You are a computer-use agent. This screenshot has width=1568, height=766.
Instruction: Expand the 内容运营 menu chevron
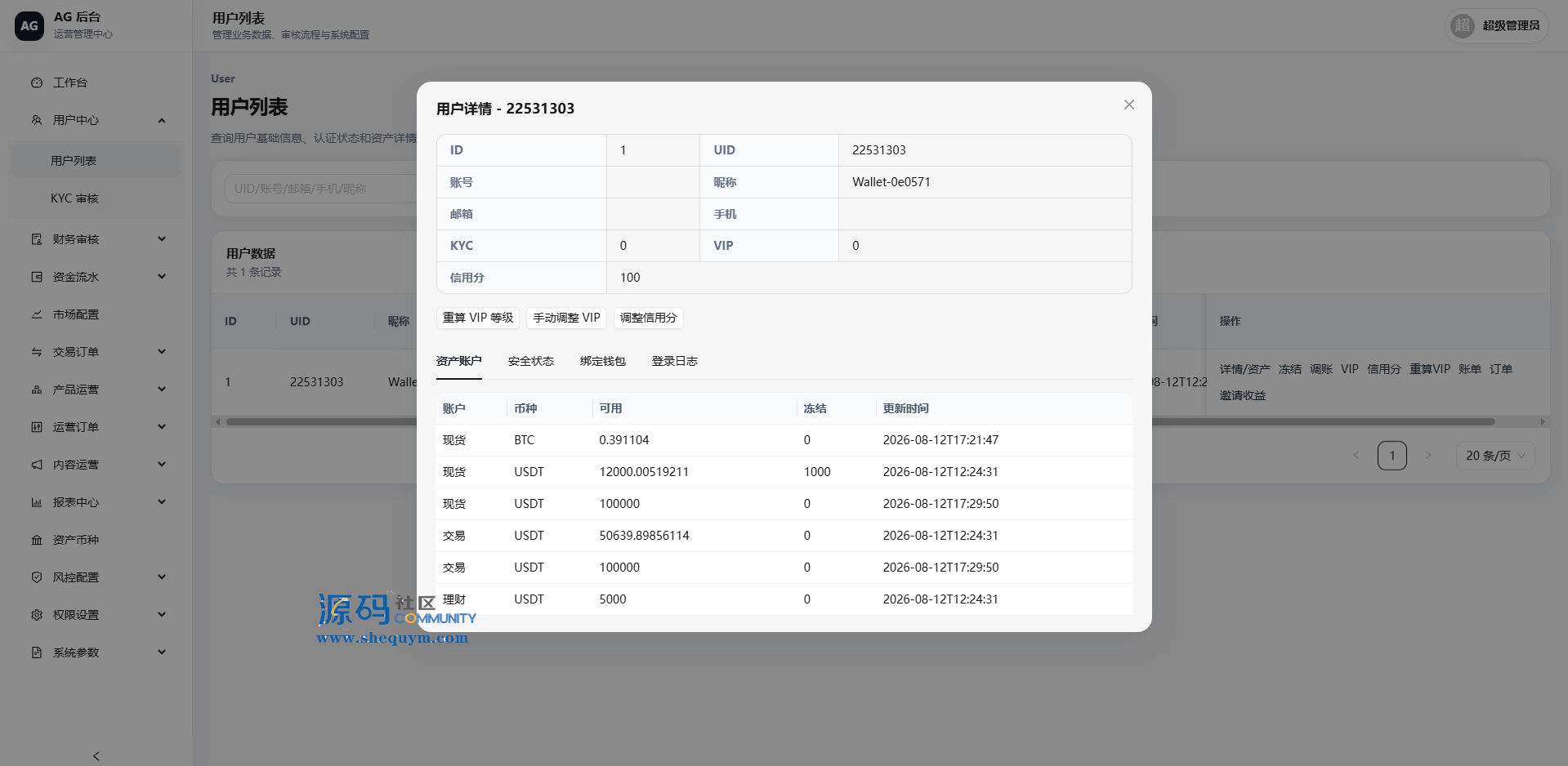click(x=162, y=465)
